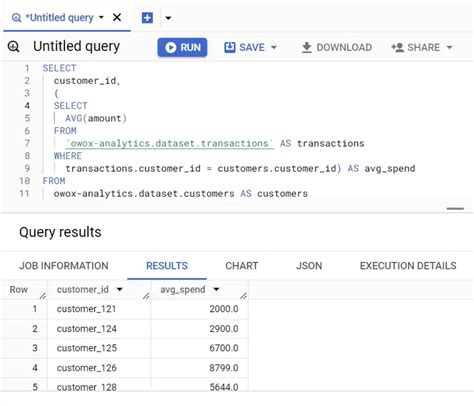Switch to the Job Information tab
Image resolution: width=474 pixels, height=406 pixels.
(64, 266)
